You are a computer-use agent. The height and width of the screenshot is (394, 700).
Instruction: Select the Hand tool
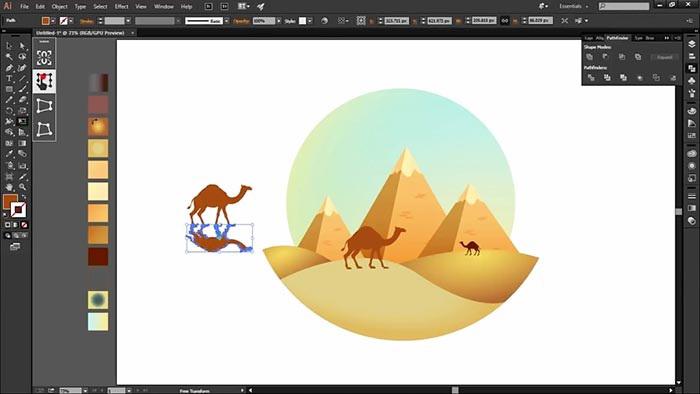click(x=9, y=187)
